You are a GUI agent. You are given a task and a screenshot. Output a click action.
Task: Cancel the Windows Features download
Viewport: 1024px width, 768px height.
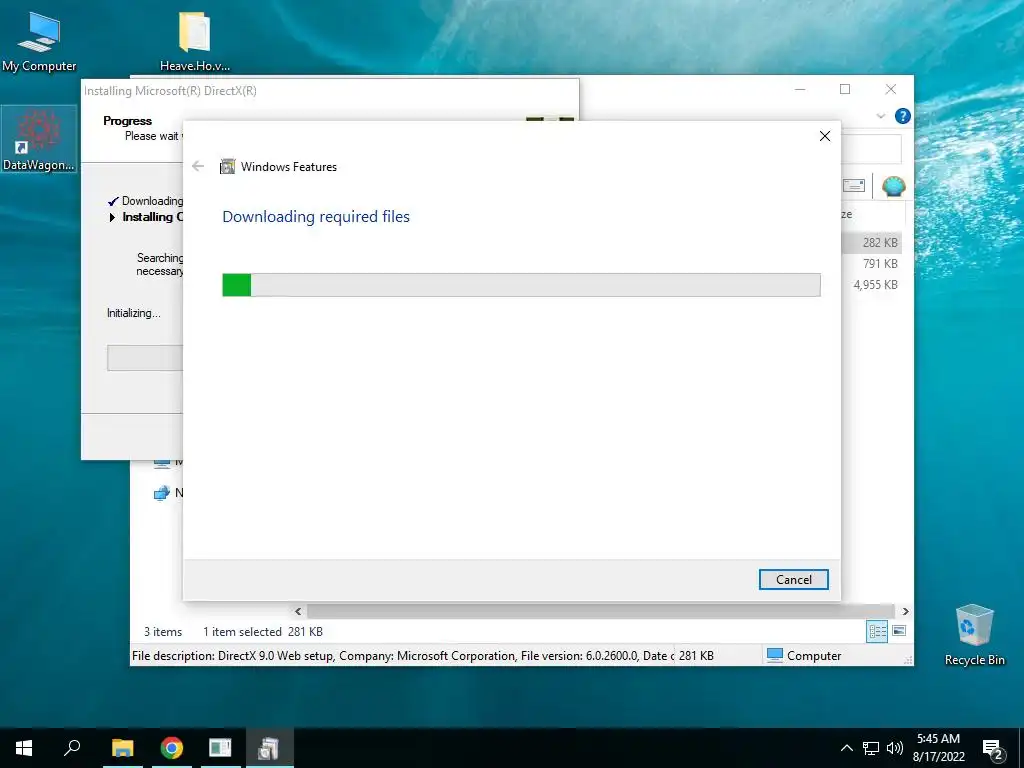coord(793,579)
